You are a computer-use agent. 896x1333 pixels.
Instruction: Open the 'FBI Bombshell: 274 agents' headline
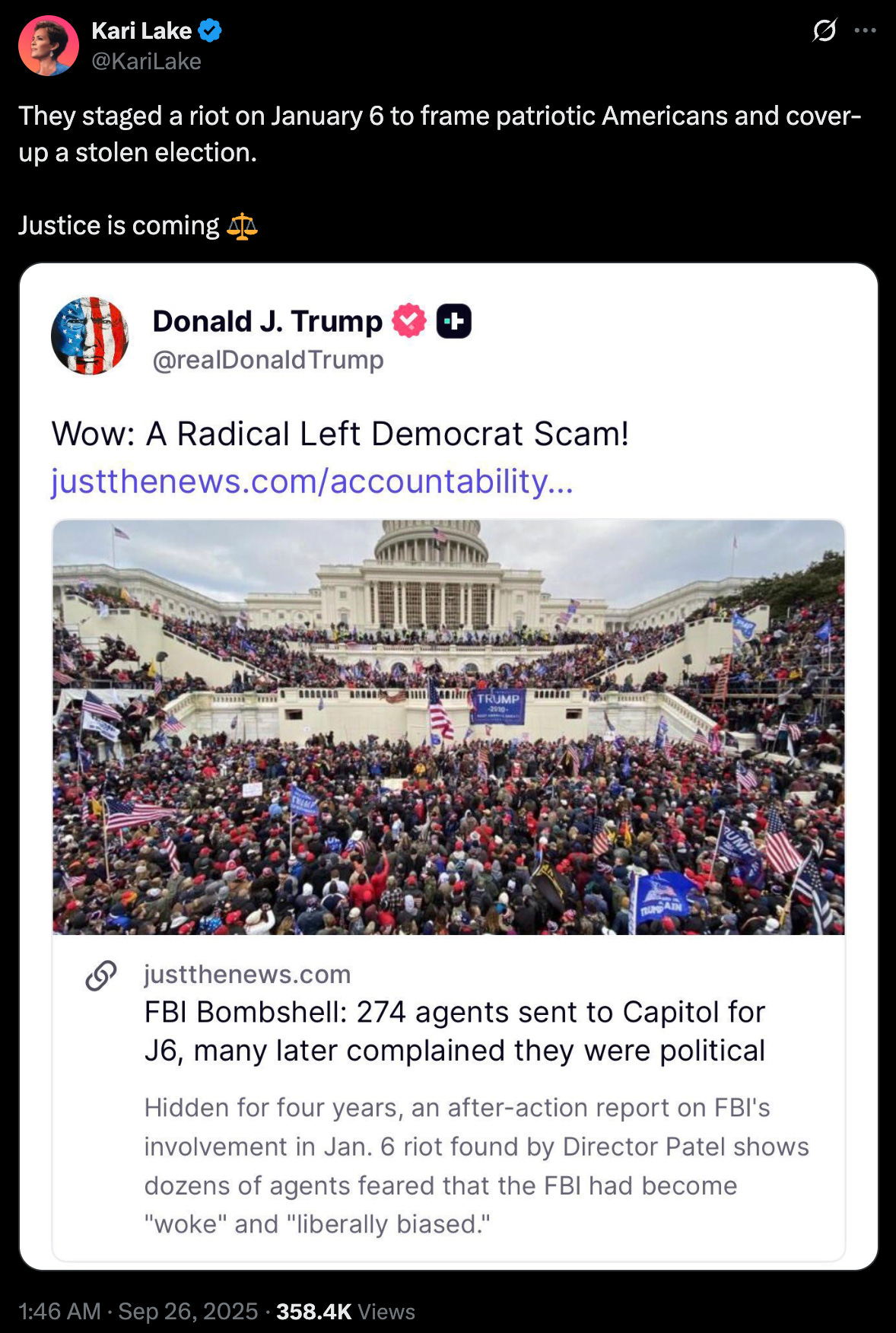(455, 1031)
